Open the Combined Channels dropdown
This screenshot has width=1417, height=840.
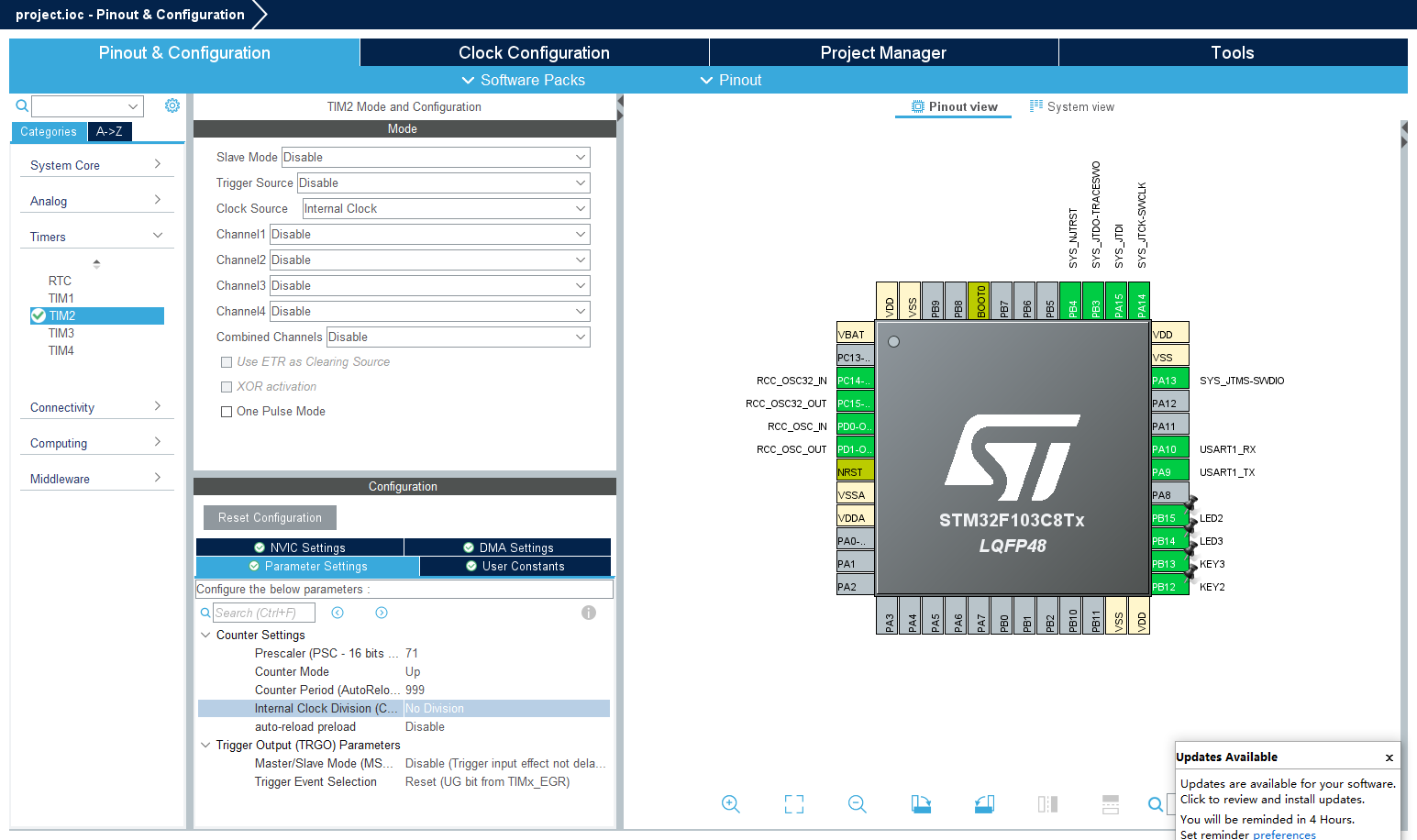[459, 337]
